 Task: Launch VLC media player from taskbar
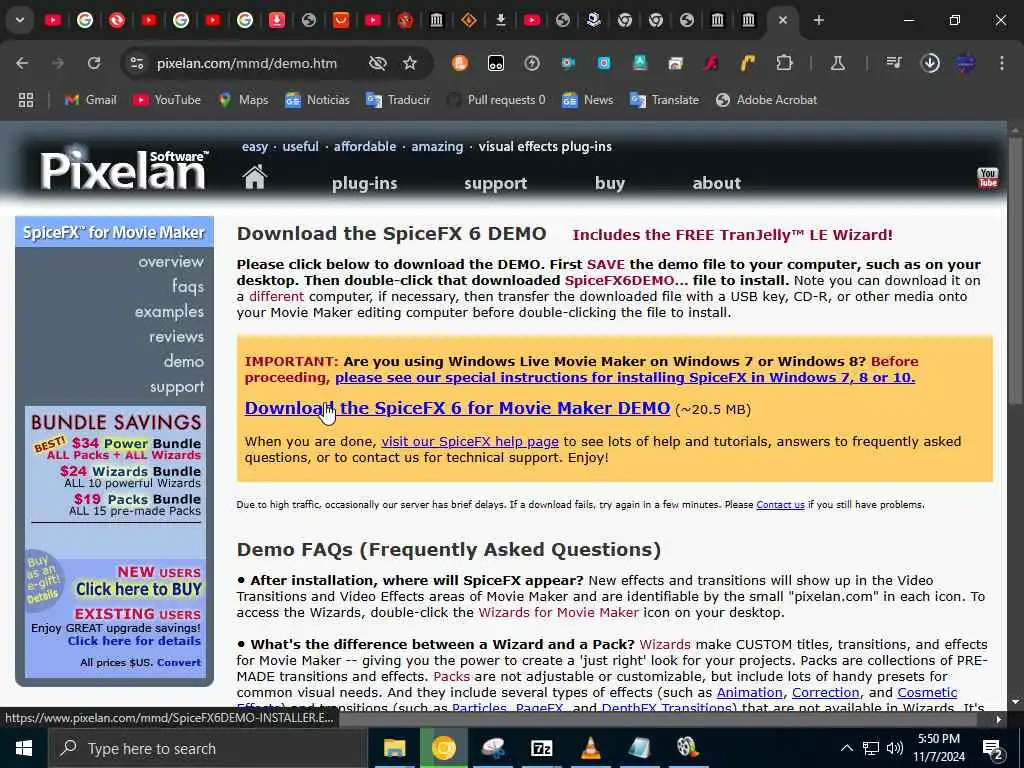click(x=590, y=748)
